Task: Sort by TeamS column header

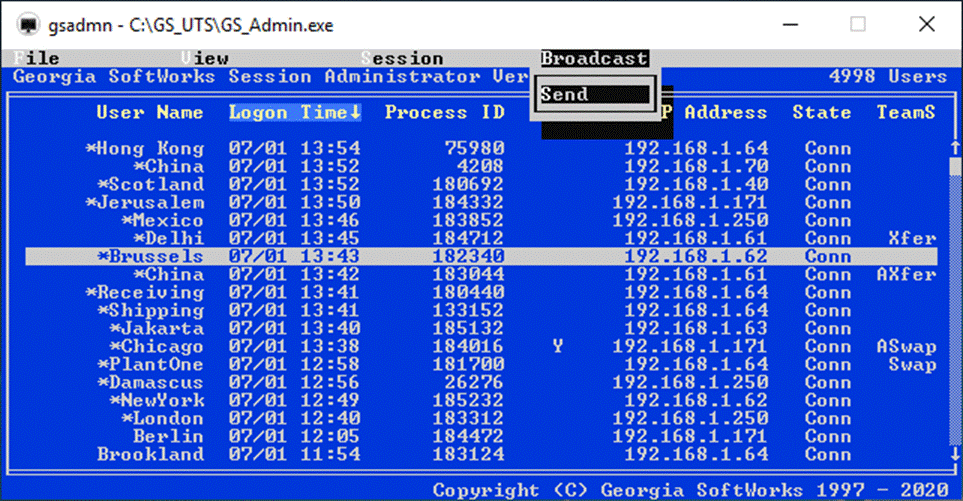Action: pyautogui.click(x=906, y=112)
